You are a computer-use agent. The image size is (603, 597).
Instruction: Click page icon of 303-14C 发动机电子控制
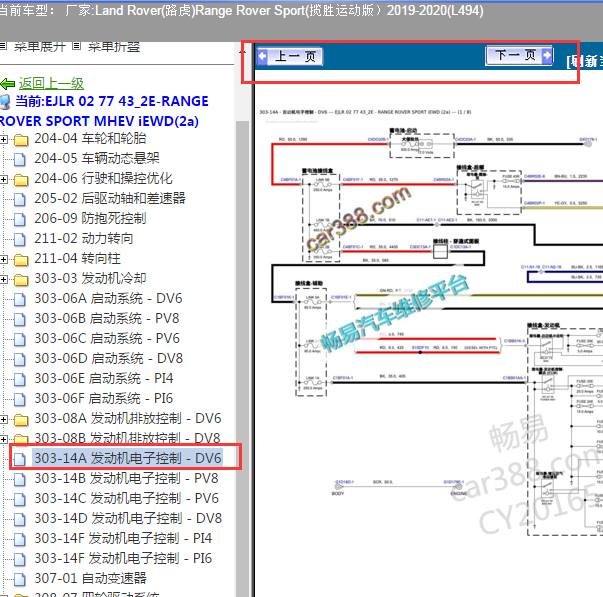pos(20,499)
